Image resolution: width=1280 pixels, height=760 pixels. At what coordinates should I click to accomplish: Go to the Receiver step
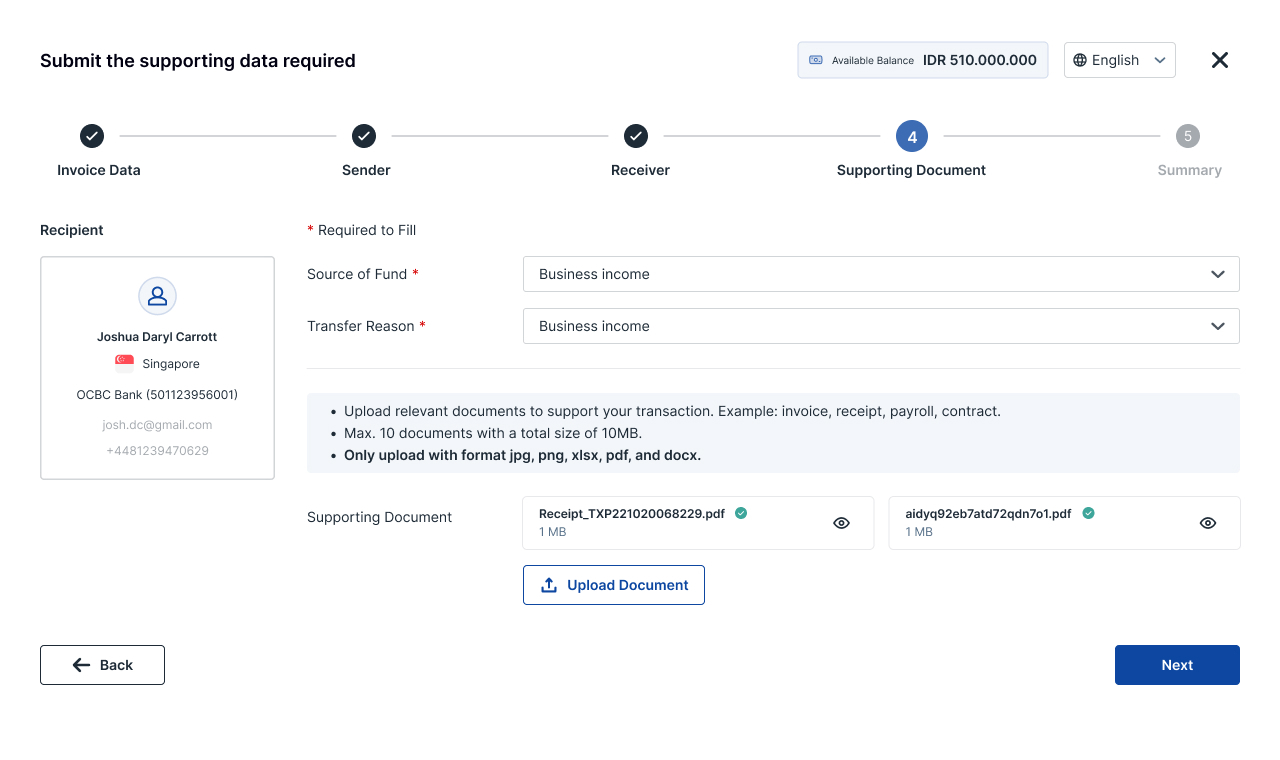[636, 136]
